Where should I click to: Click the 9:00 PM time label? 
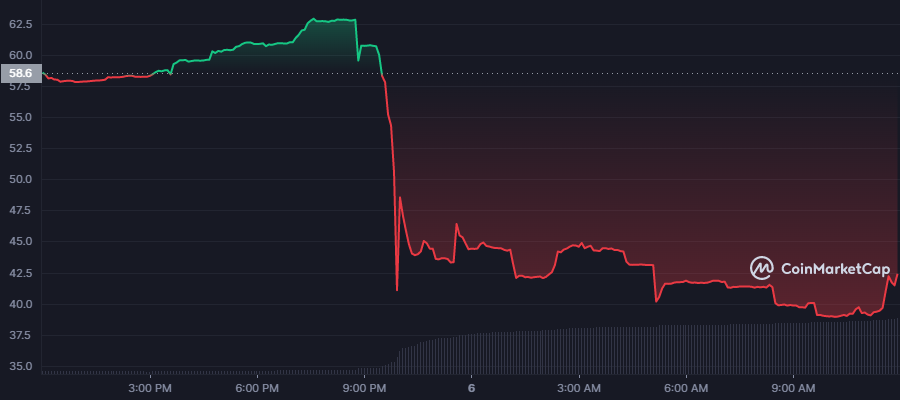pyautogui.click(x=364, y=389)
